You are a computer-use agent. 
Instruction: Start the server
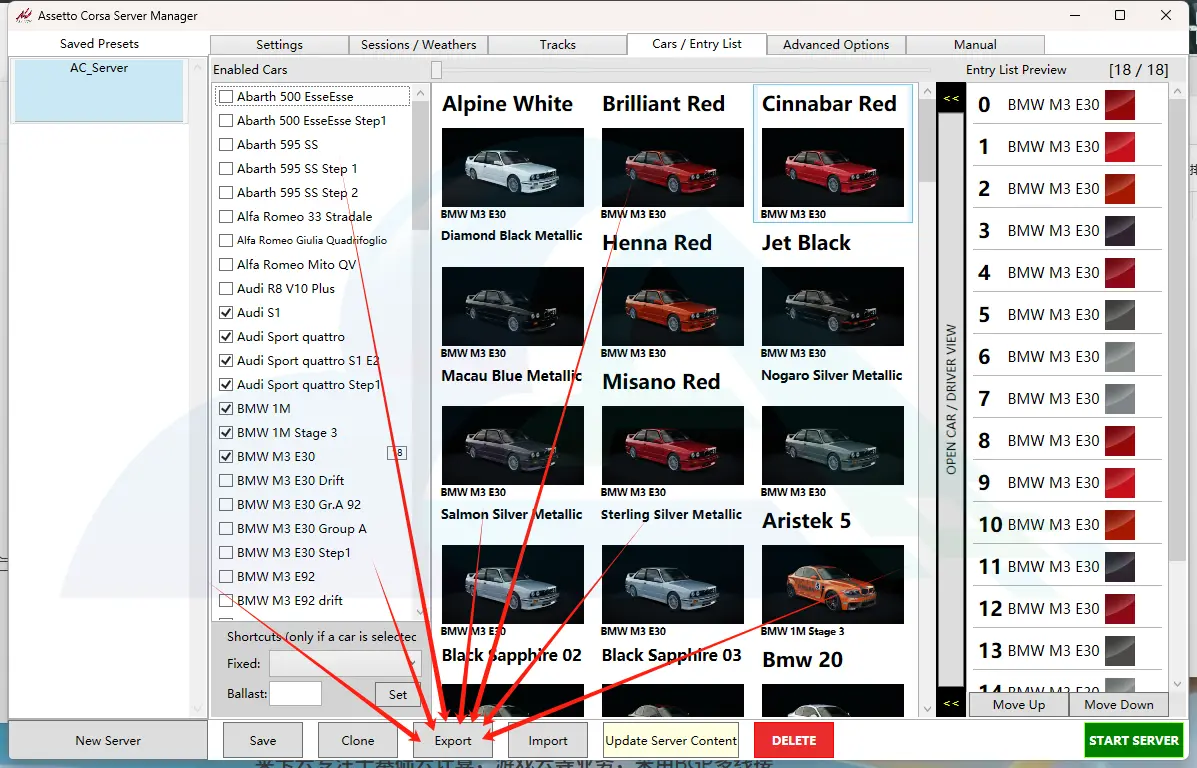[1134, 741]
